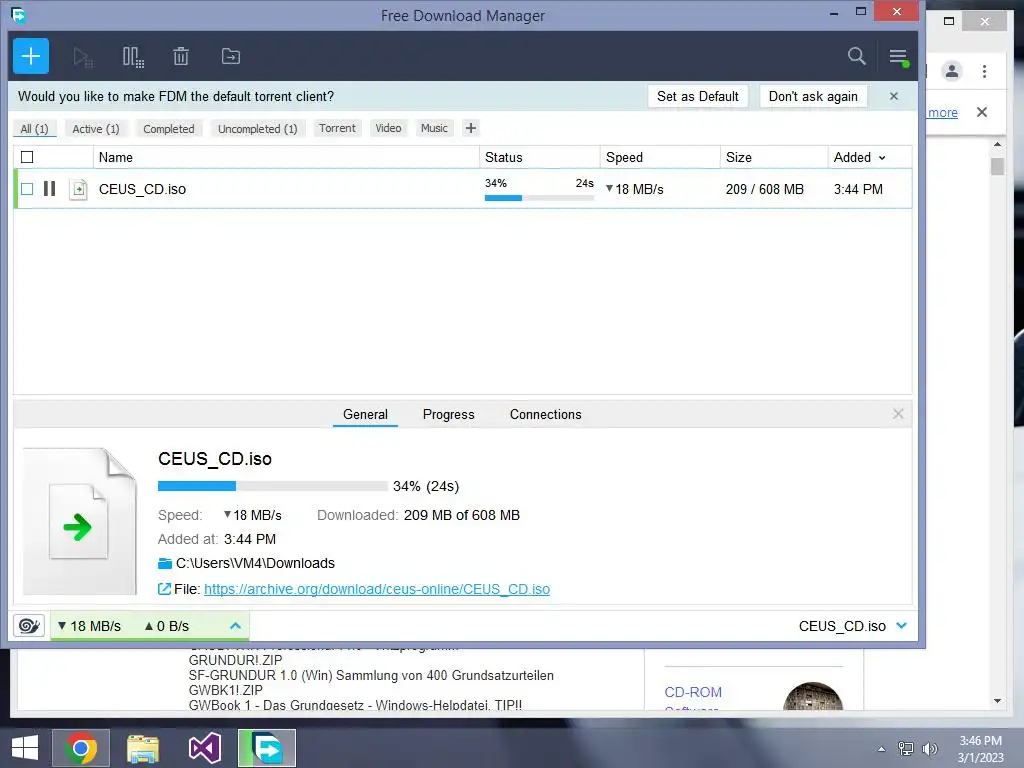Click the browser scrollbar down arrow
The height and width of the screenshot is (768, 1024).
click(x=997, y=701)
